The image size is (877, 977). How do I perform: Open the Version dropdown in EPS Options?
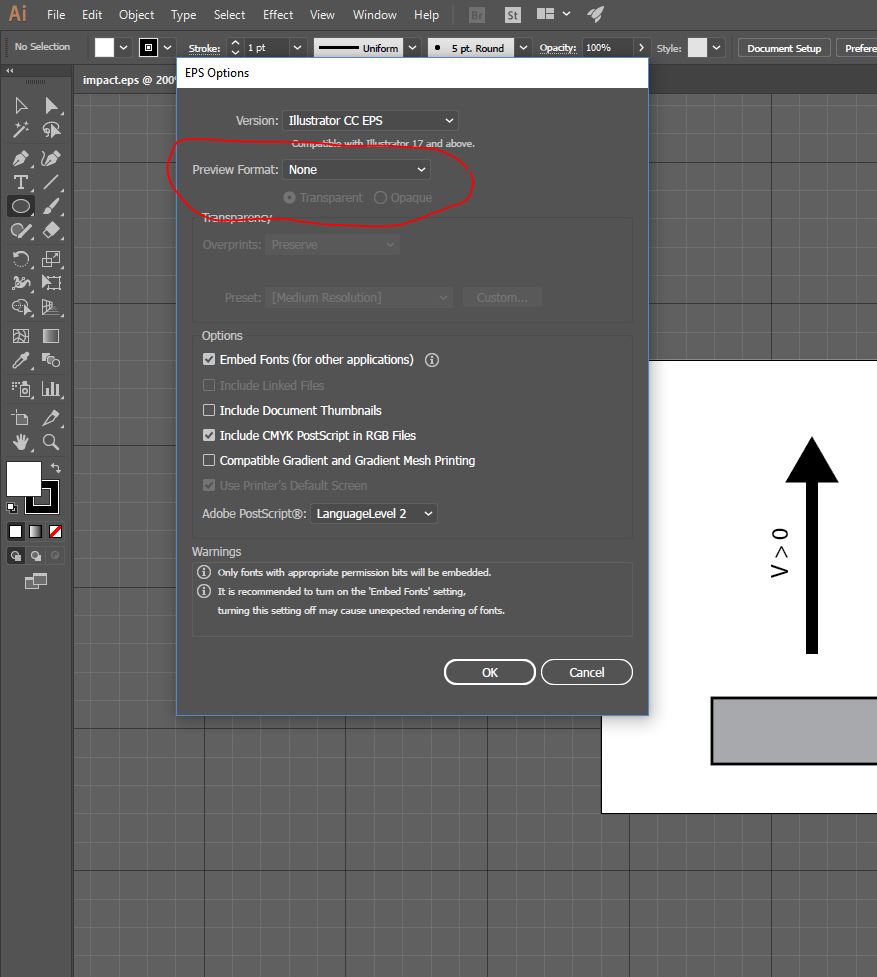pyautogui.click(x=370, y=120)
